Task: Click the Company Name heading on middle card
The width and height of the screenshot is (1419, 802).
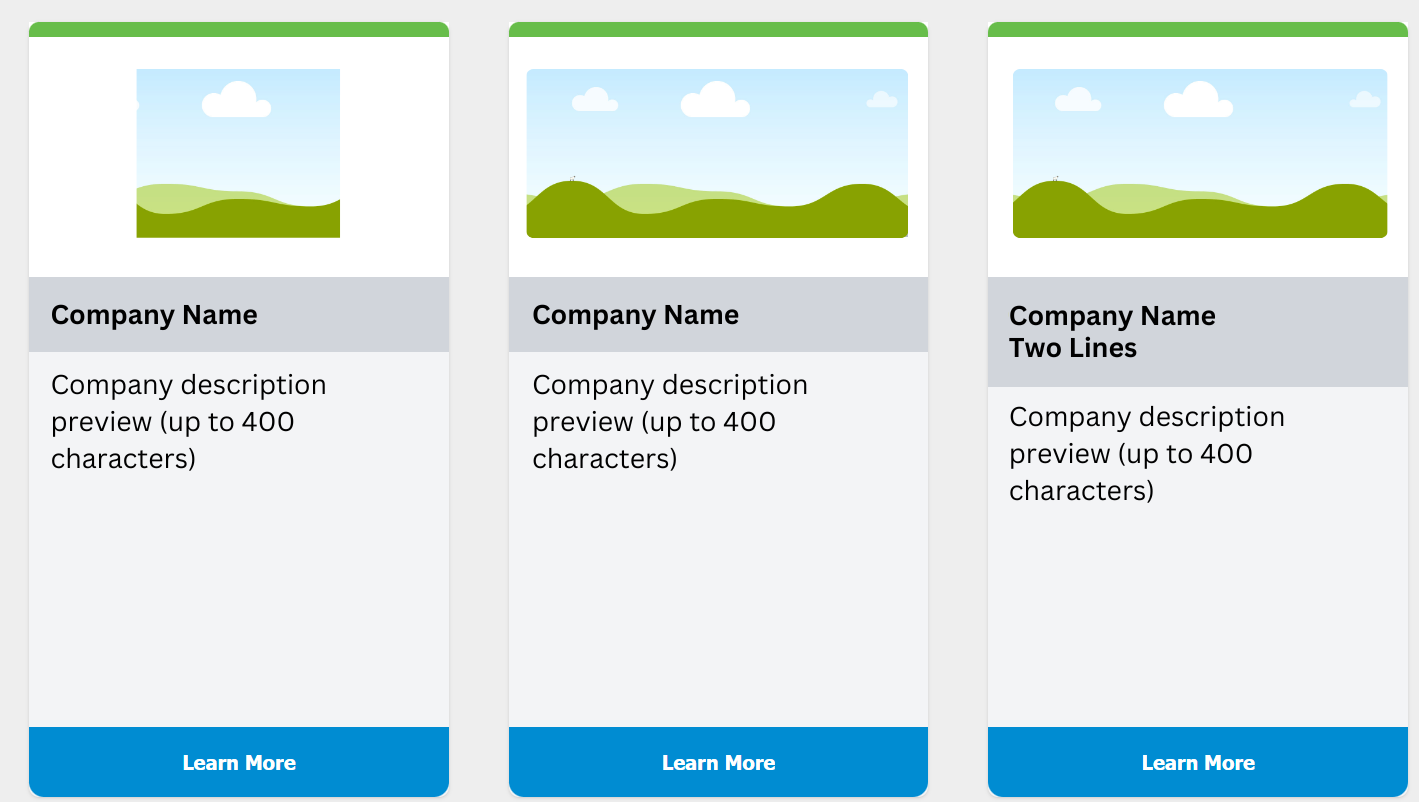Action: pyautogui.click(x=635, y=315)
